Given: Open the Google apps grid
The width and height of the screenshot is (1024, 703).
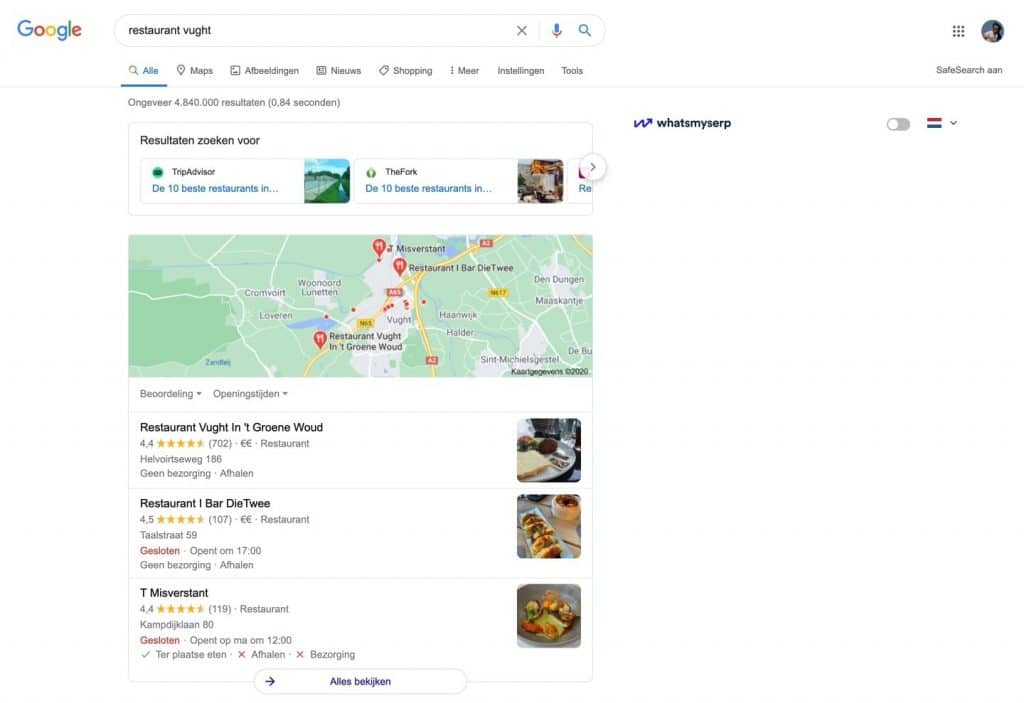Looking at the screenshot, I should [x=957, y=30].
